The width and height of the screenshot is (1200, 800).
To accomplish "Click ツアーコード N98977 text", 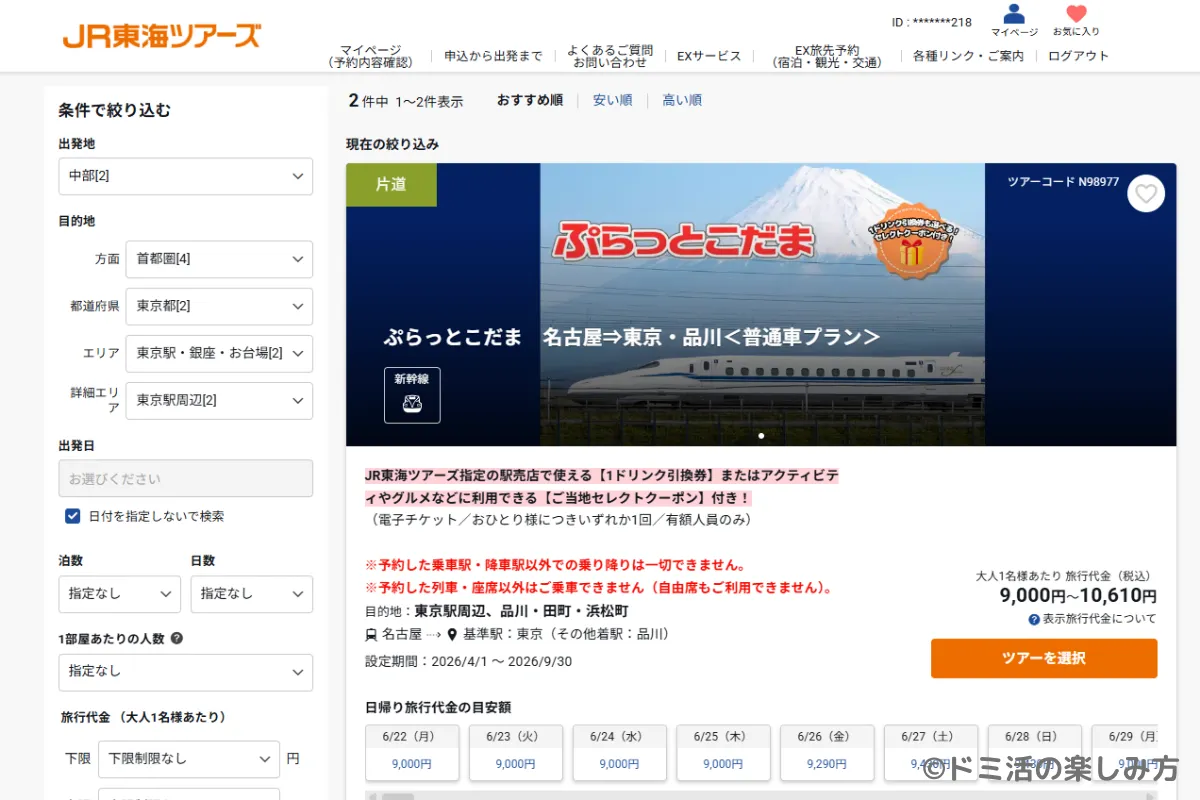I will (1063, 182).
